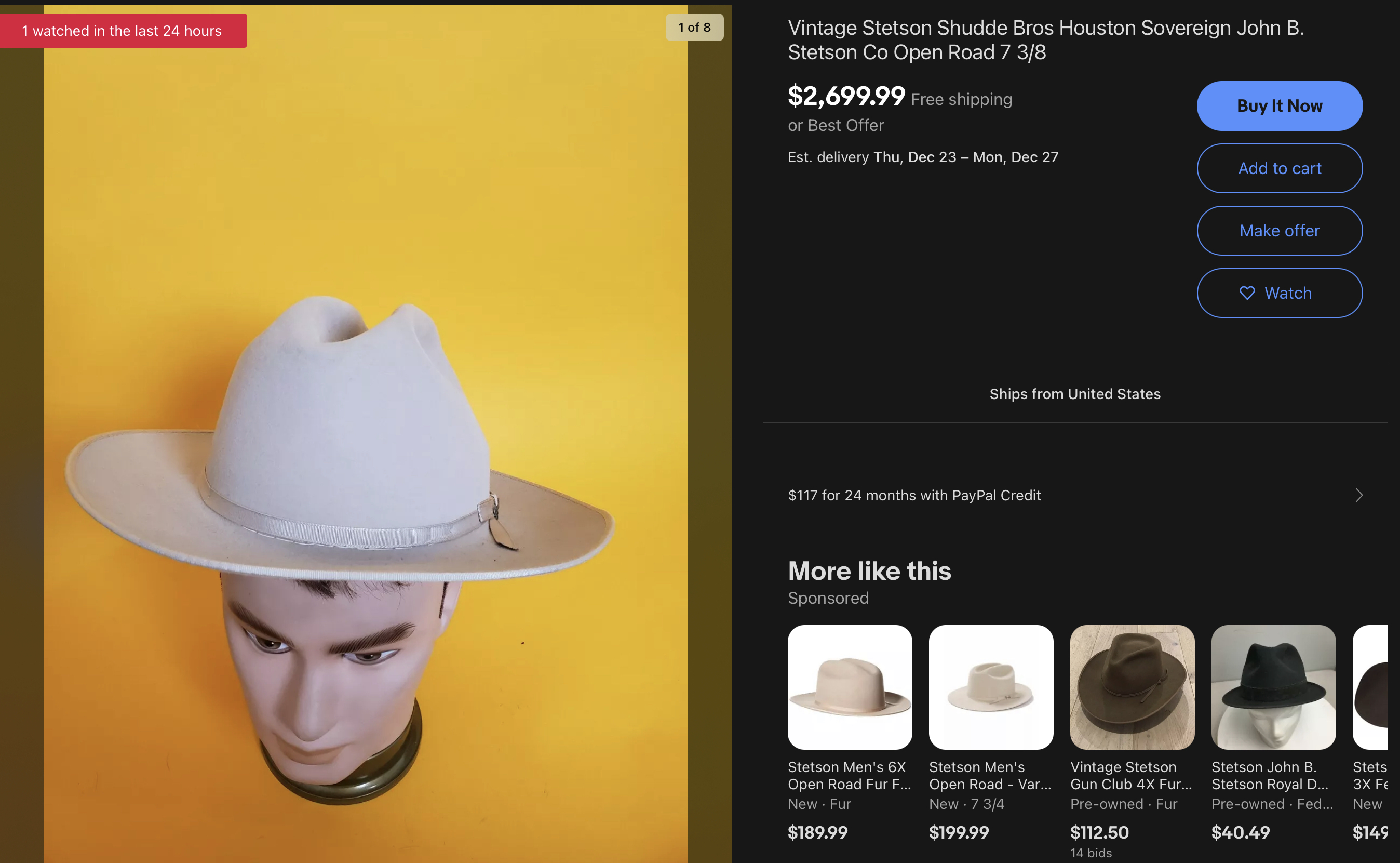Screen dimensions: 1400x863
Task: Click the '1 watched in last 24 hours' badge
Action: click(123, 31)
